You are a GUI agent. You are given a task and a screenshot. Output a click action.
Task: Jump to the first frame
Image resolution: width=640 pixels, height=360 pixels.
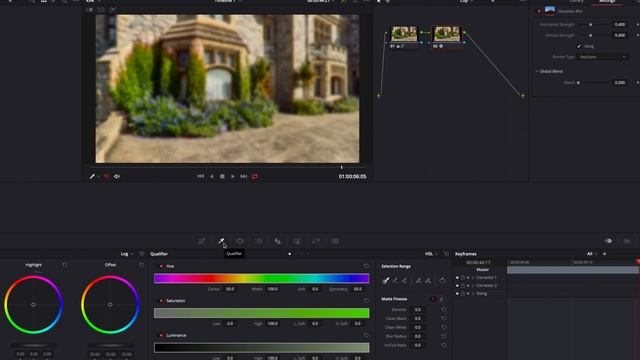pos(200,176)
